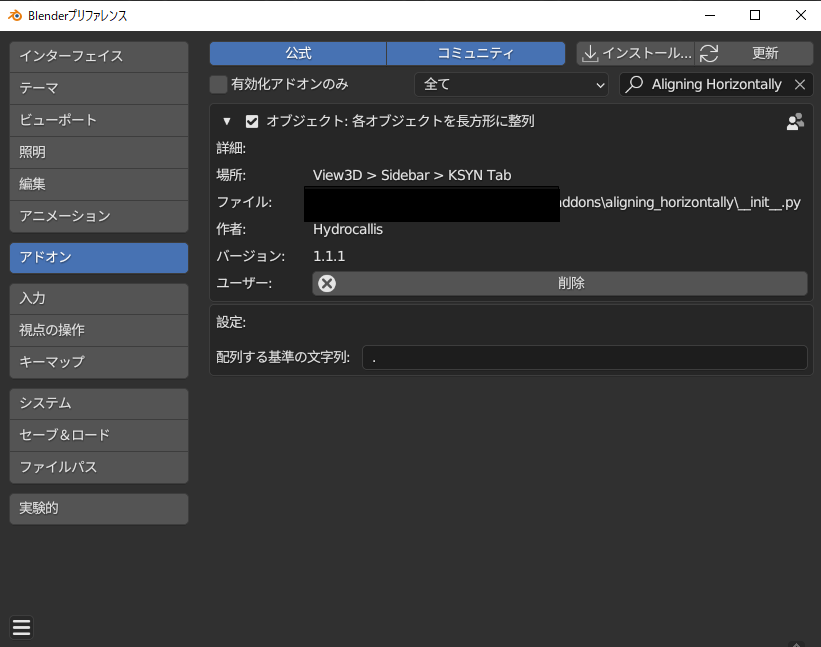Maximize the Blender preferences window
The image size is (821, 647).
coord(755,15)
